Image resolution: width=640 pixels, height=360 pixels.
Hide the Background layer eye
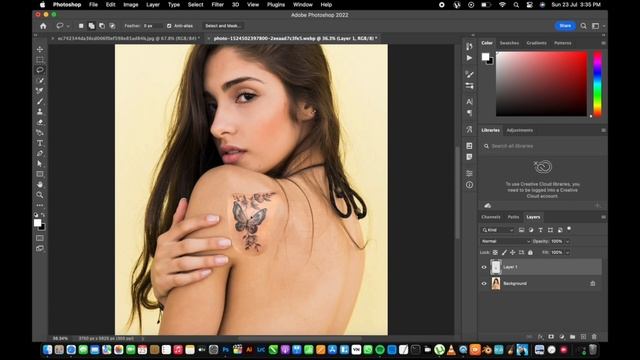tap(484, 284)
